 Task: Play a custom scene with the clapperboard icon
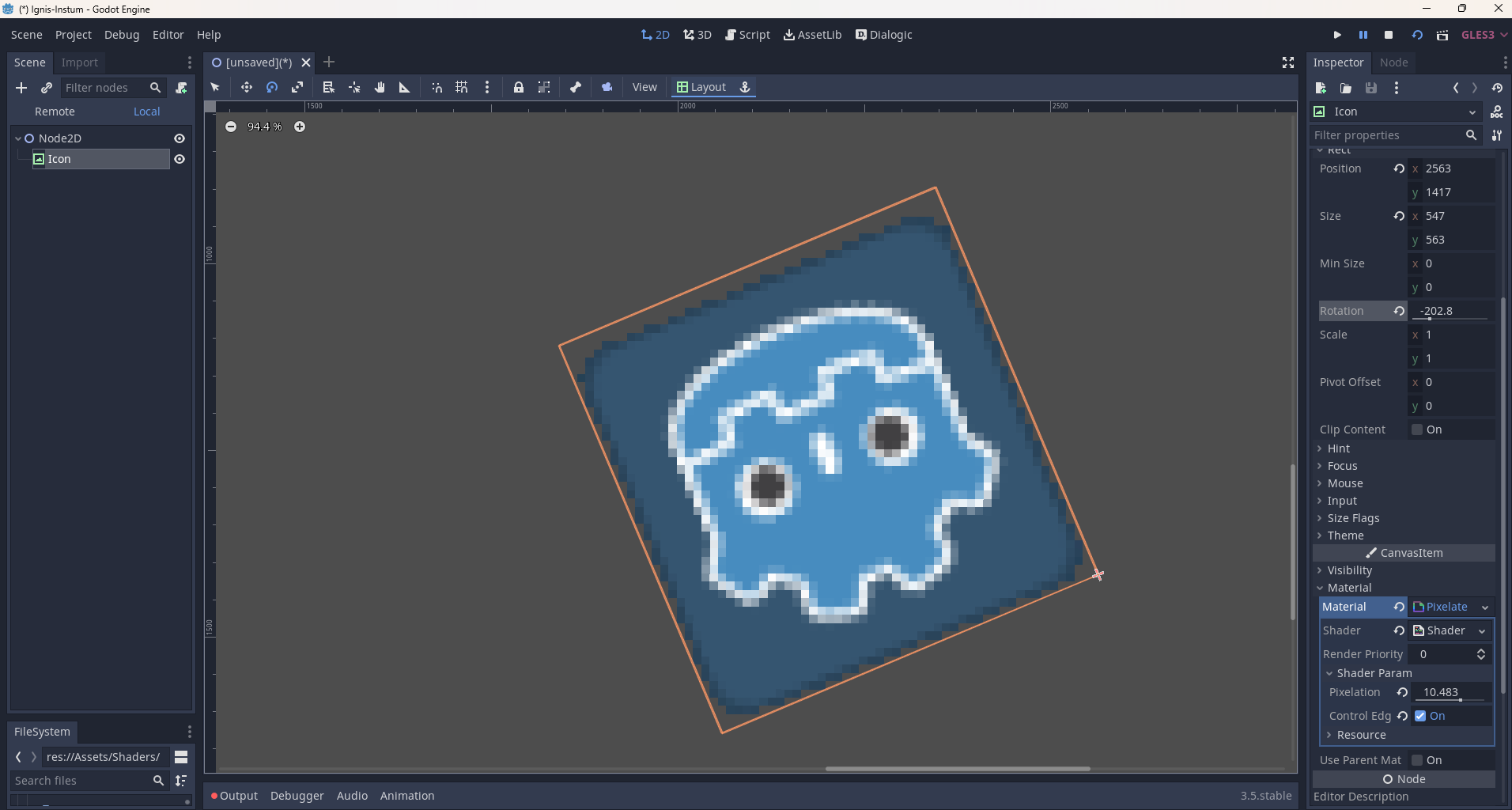[x=1442, y=35]
